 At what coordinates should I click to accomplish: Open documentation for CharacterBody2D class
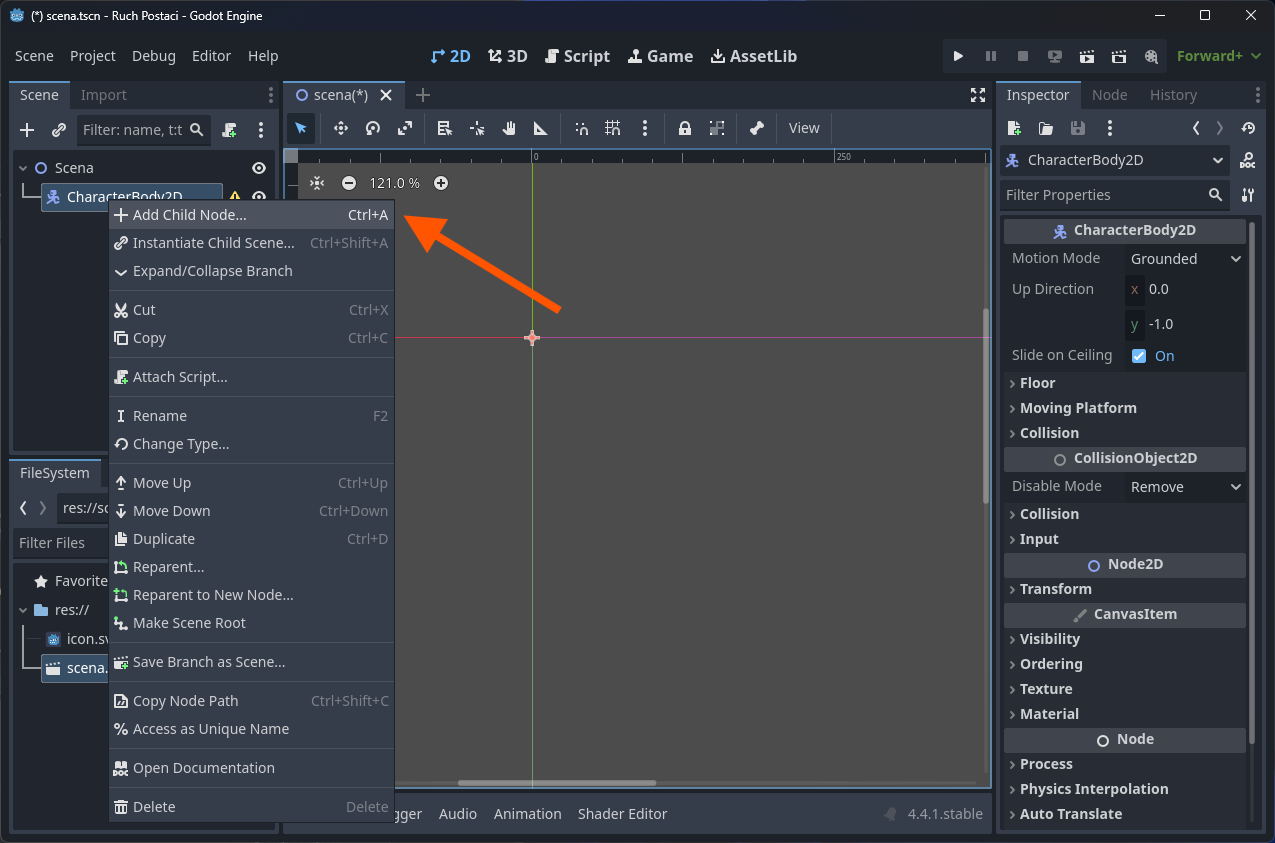1248,161
